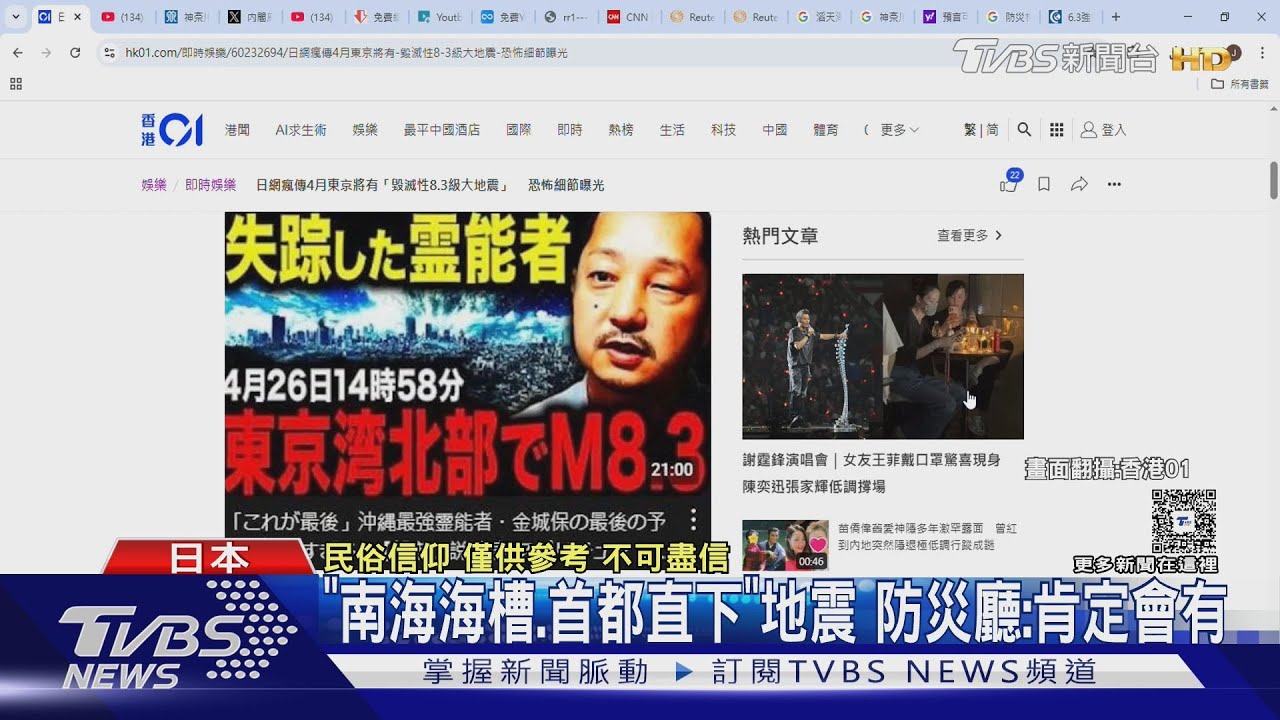Open the HK01 search magnifier icon
Screen dimensions: 1280x720
tap(1024, 130)
